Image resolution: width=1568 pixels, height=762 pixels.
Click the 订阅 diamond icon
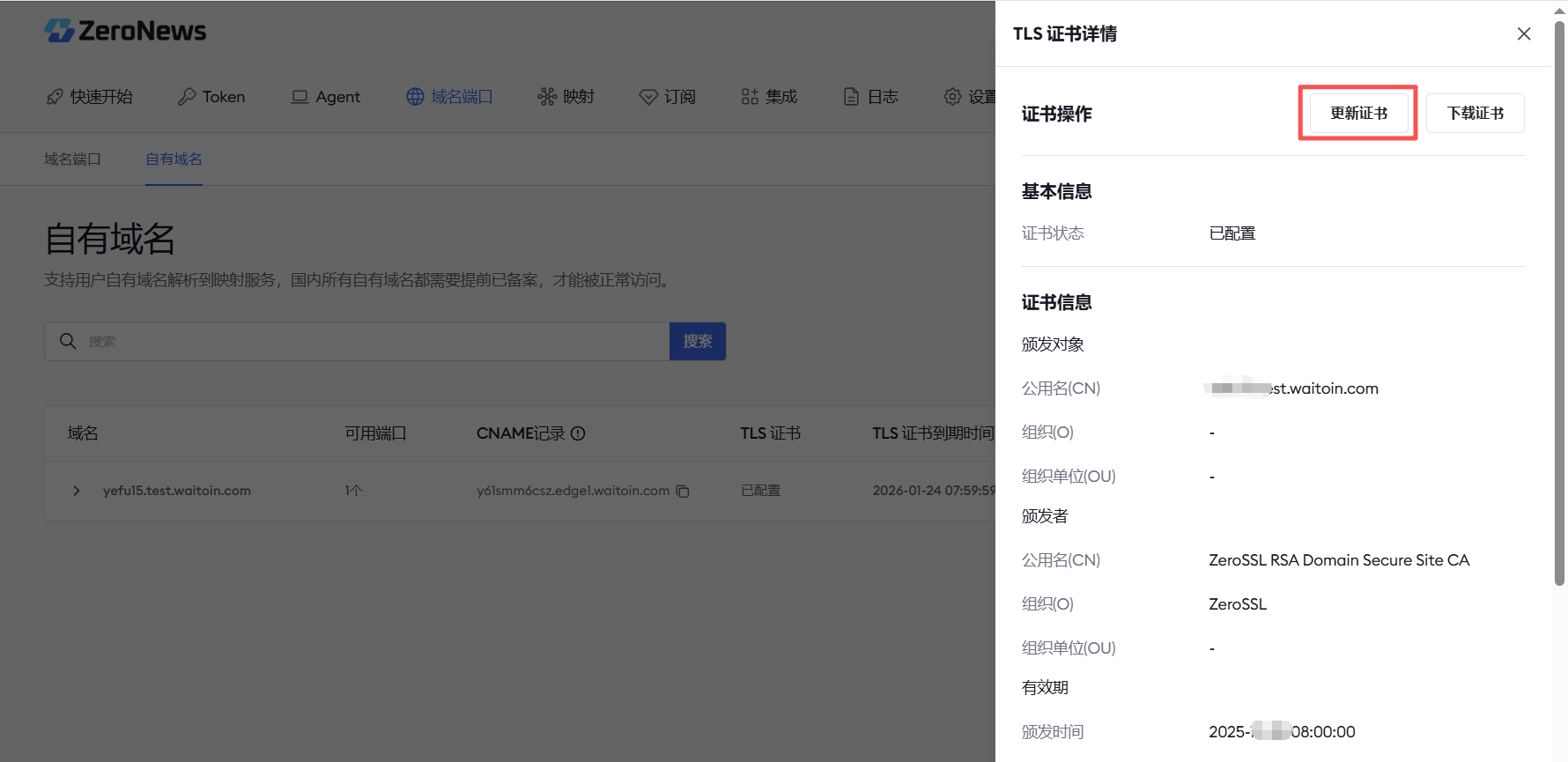point(648,97)
